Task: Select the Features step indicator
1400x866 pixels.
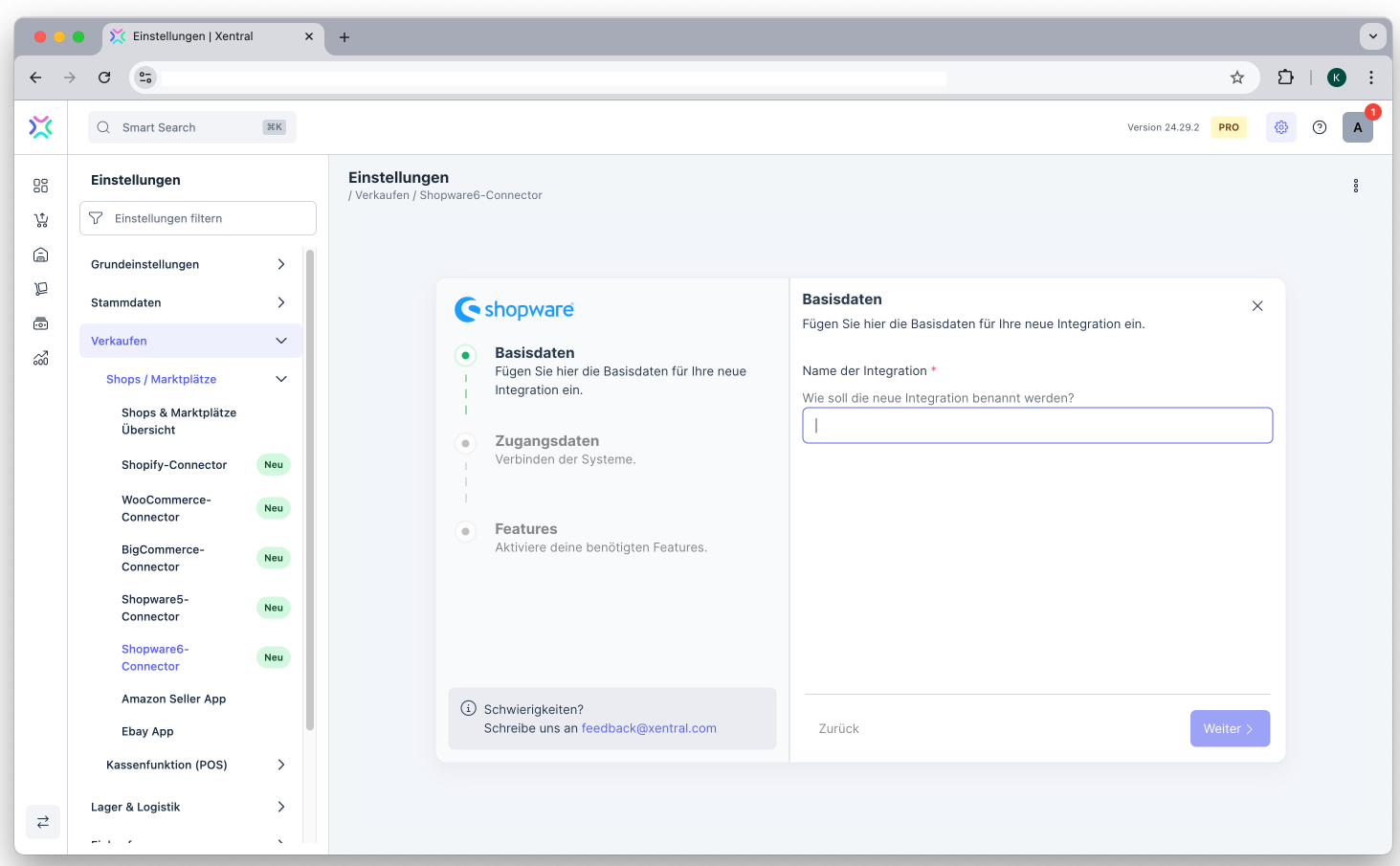Action: coord(466,531)
